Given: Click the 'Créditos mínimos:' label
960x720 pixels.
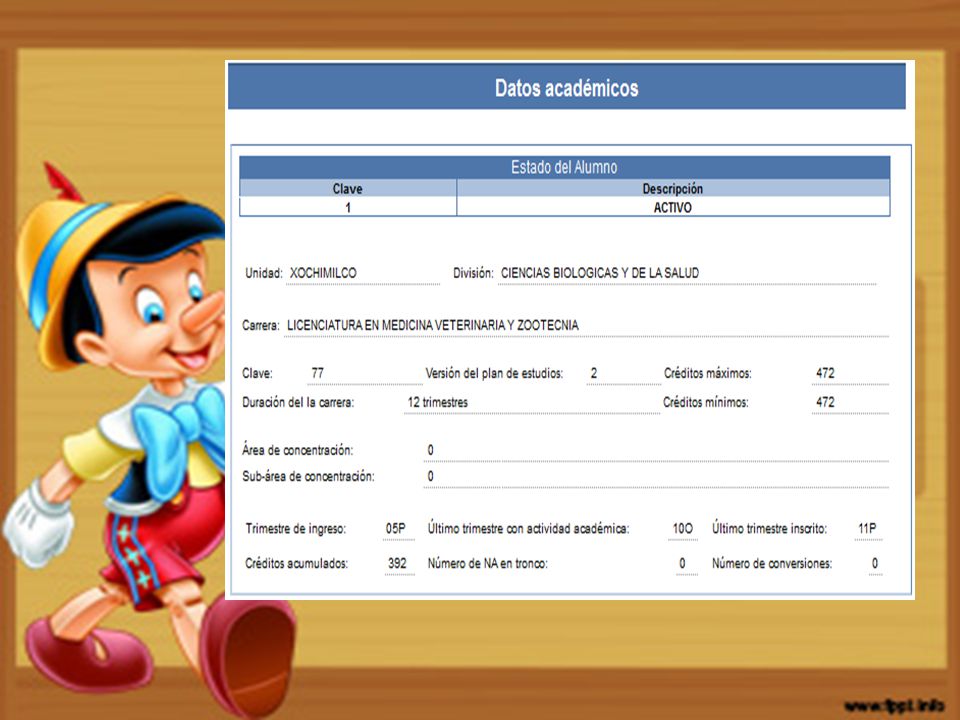Looking at the screenshot, I should click(706, 402).
